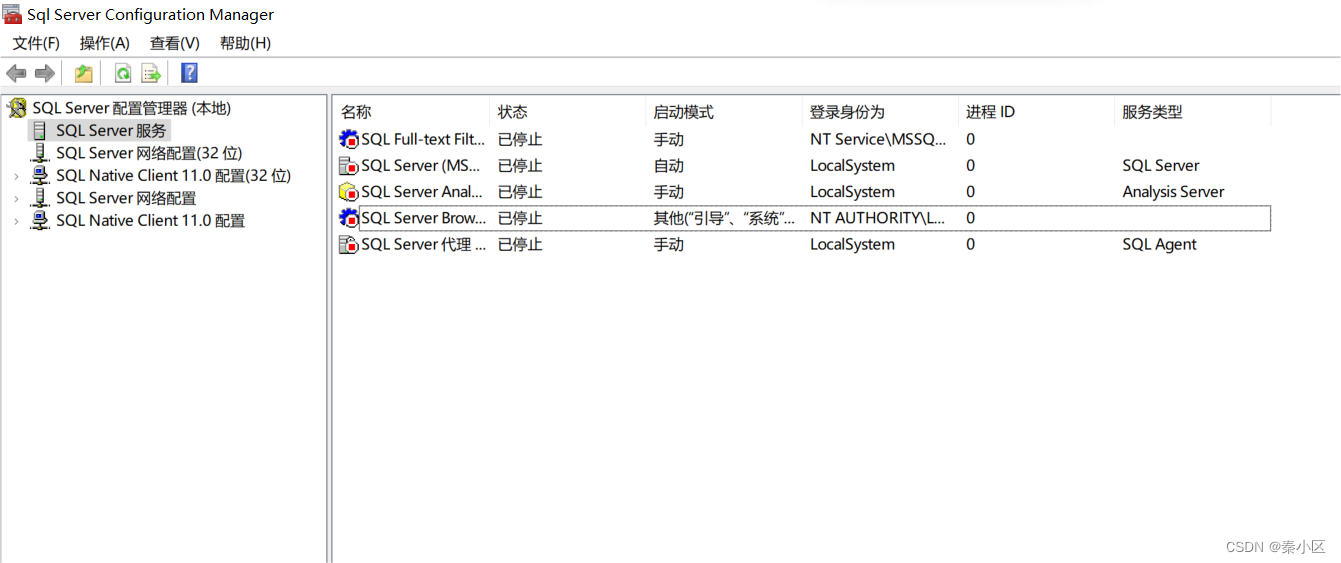Open the 查看(V) menu
Viewport: 1341px width, 563px height.
[175, 43]
